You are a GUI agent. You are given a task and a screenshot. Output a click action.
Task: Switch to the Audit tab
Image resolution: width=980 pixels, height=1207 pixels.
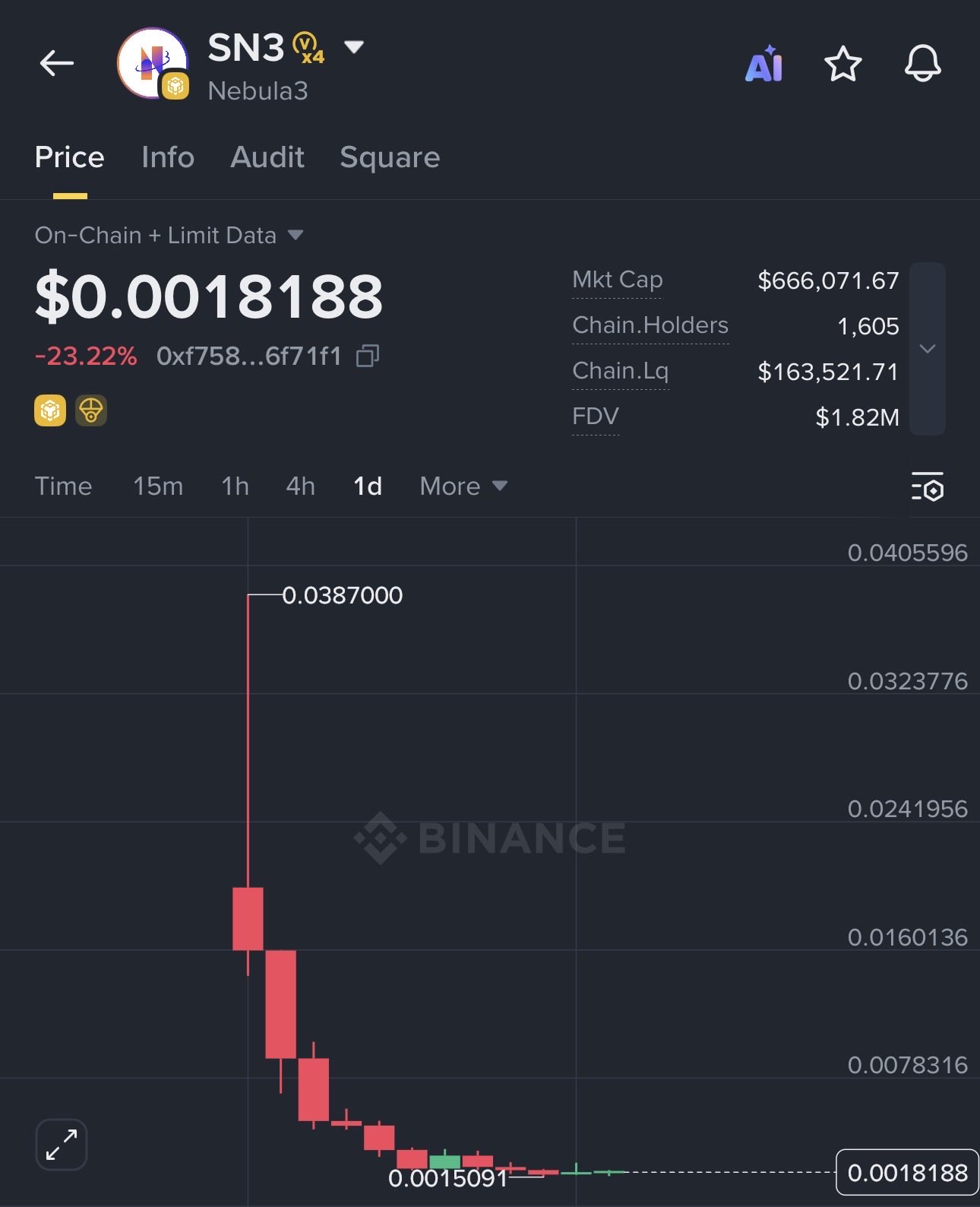coord(267,157)
